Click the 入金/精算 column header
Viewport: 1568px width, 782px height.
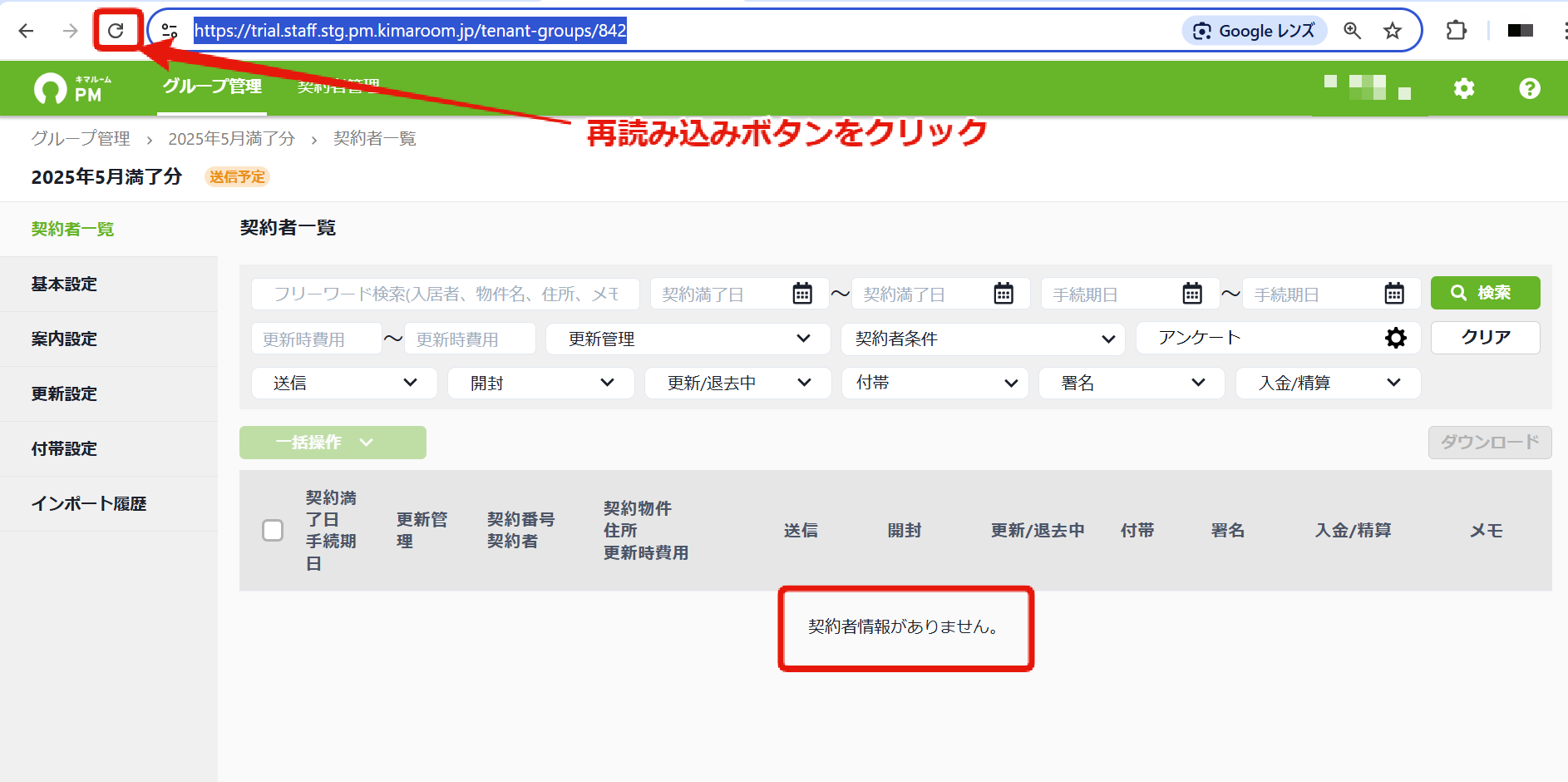click(x=1353, y=530)
